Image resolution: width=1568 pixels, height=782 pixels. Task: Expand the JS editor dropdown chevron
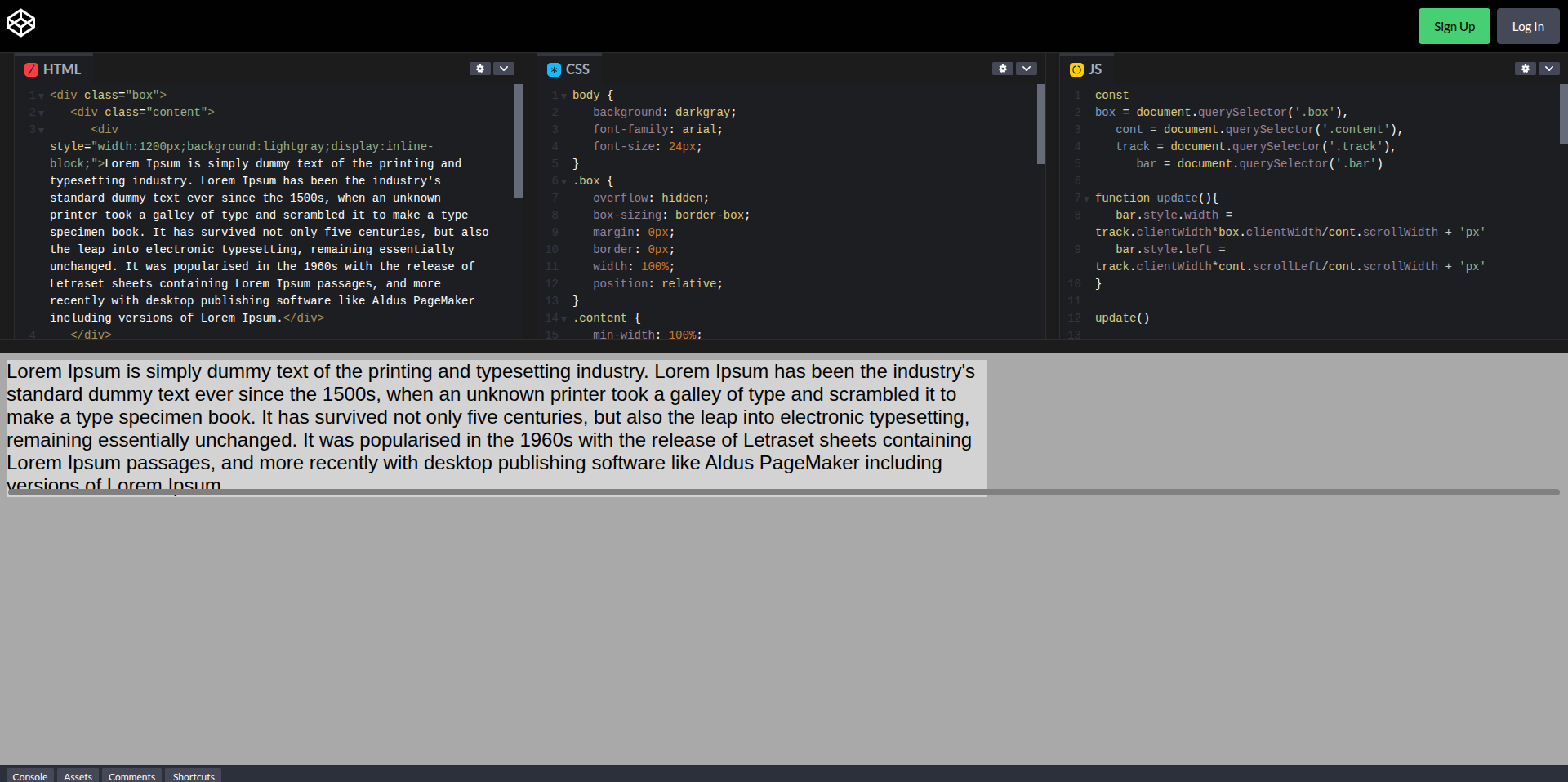point(1549,69)
